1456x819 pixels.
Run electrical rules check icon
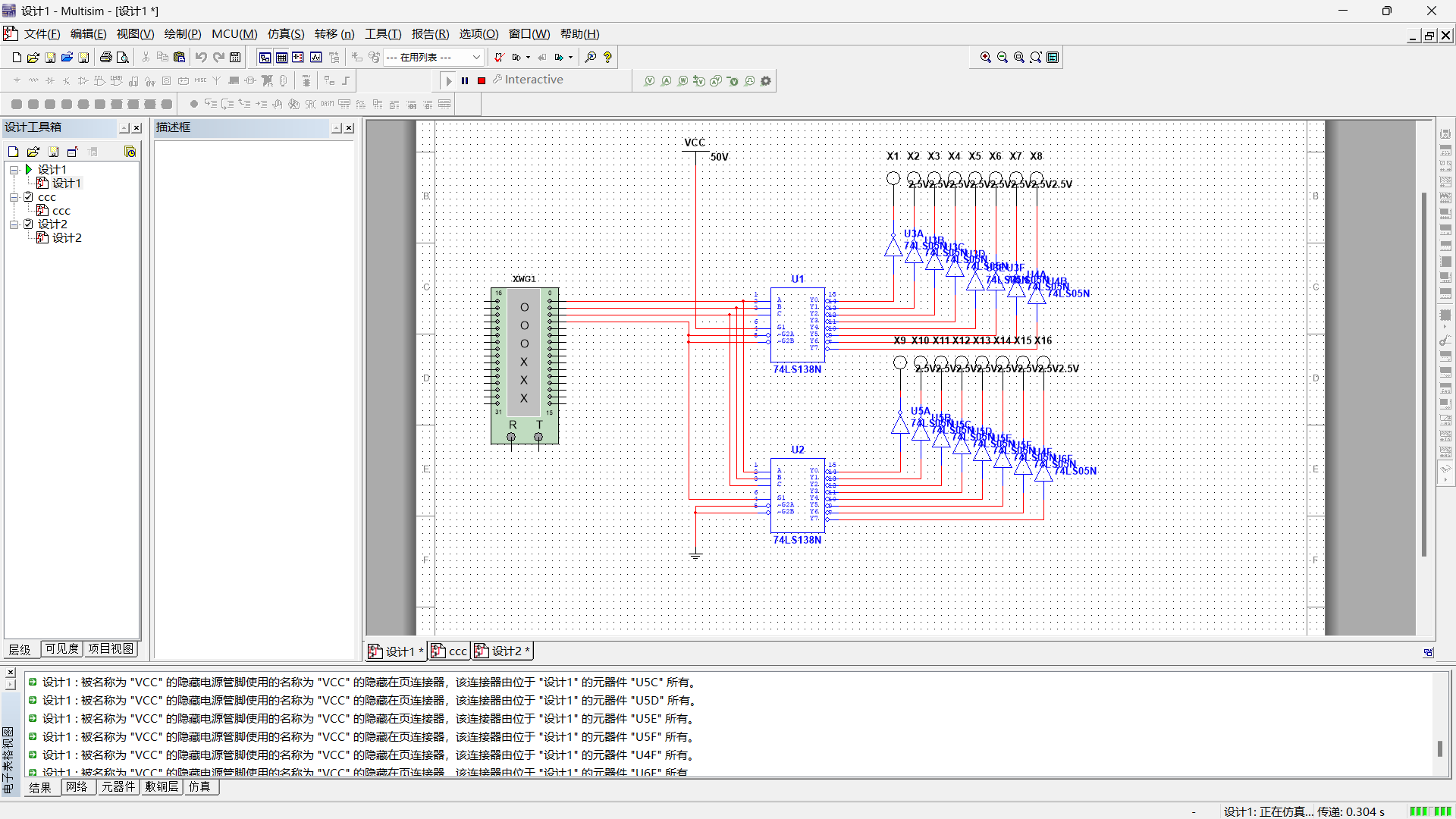click(498, 58)
